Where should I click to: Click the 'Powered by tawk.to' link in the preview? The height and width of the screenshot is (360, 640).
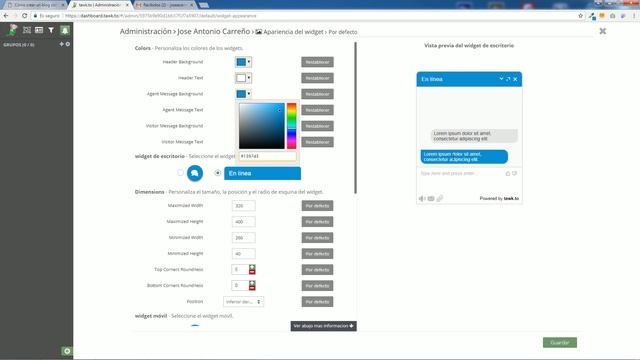(x=499, y=198)
